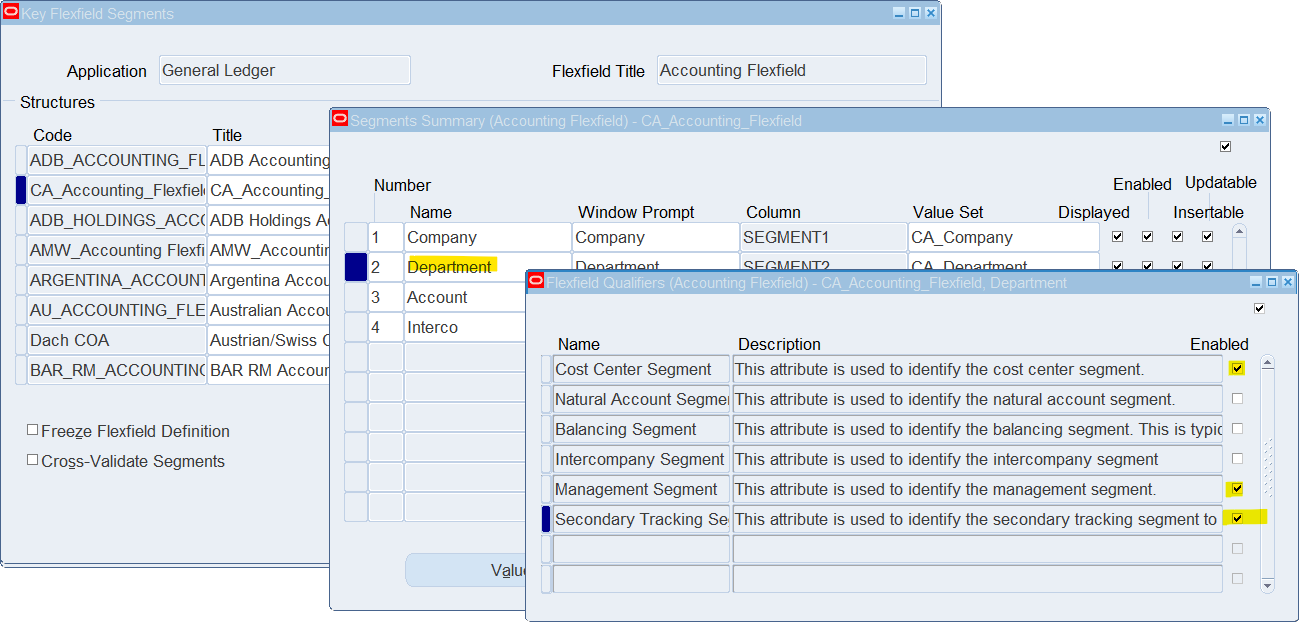Click the Flexfield Qualifiers scrollbar thumb
Screen dimensions: 1306x622
1268,468
